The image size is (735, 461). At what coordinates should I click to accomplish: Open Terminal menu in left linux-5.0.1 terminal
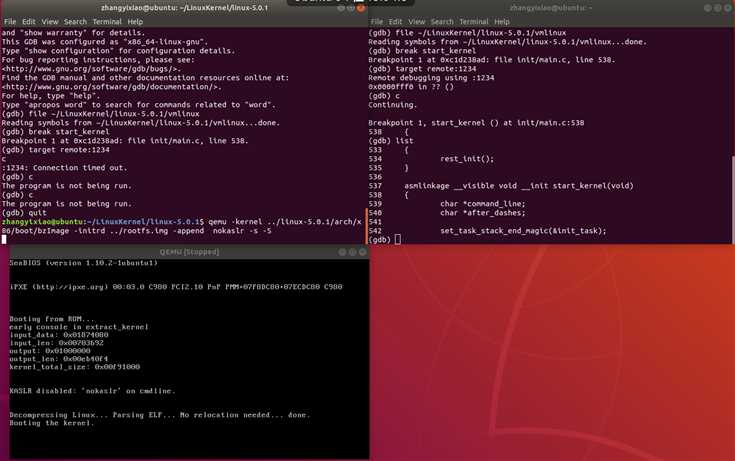click(107, 22)
